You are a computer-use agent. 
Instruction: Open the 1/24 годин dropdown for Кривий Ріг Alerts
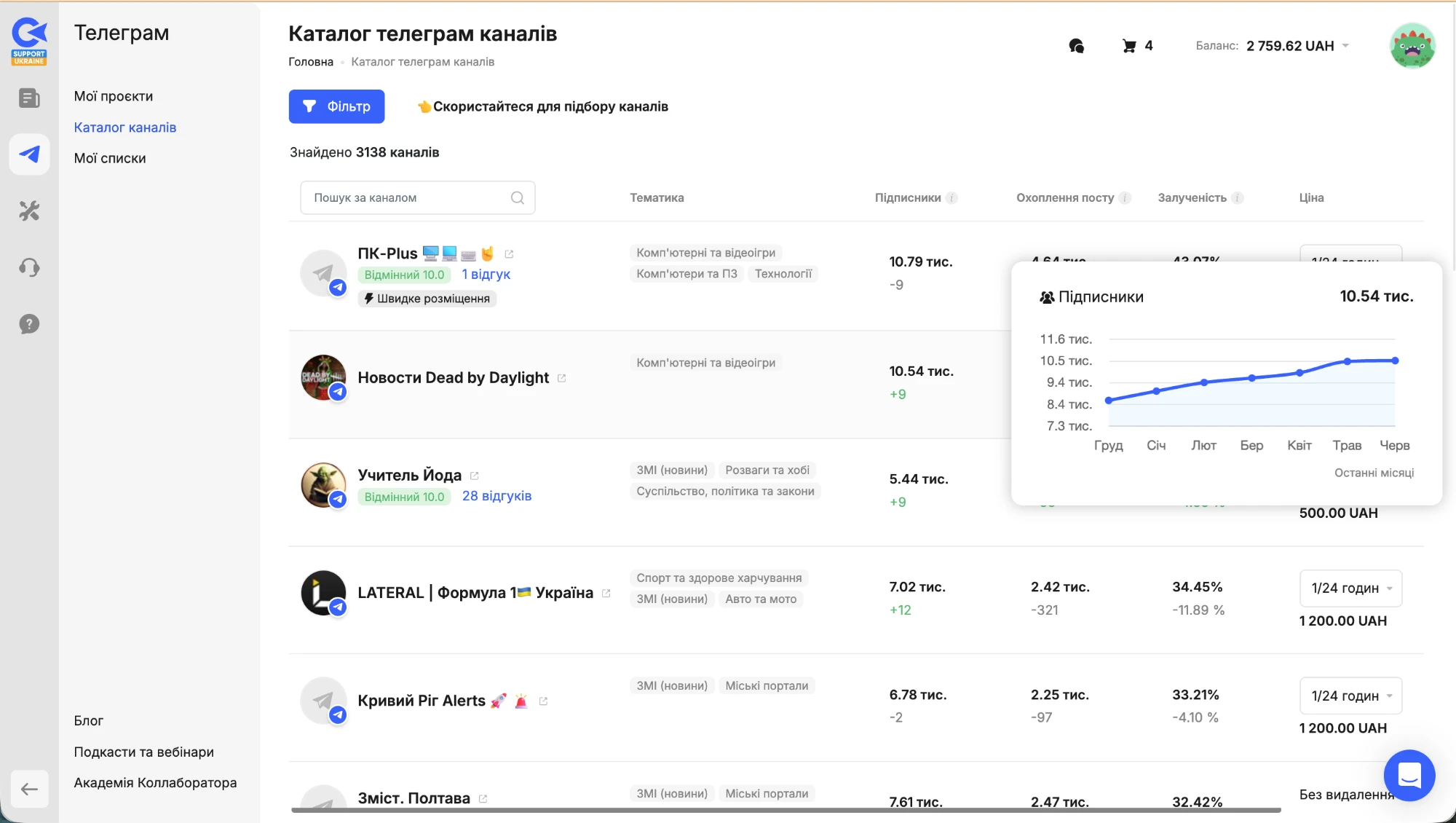pos(1350,696)
